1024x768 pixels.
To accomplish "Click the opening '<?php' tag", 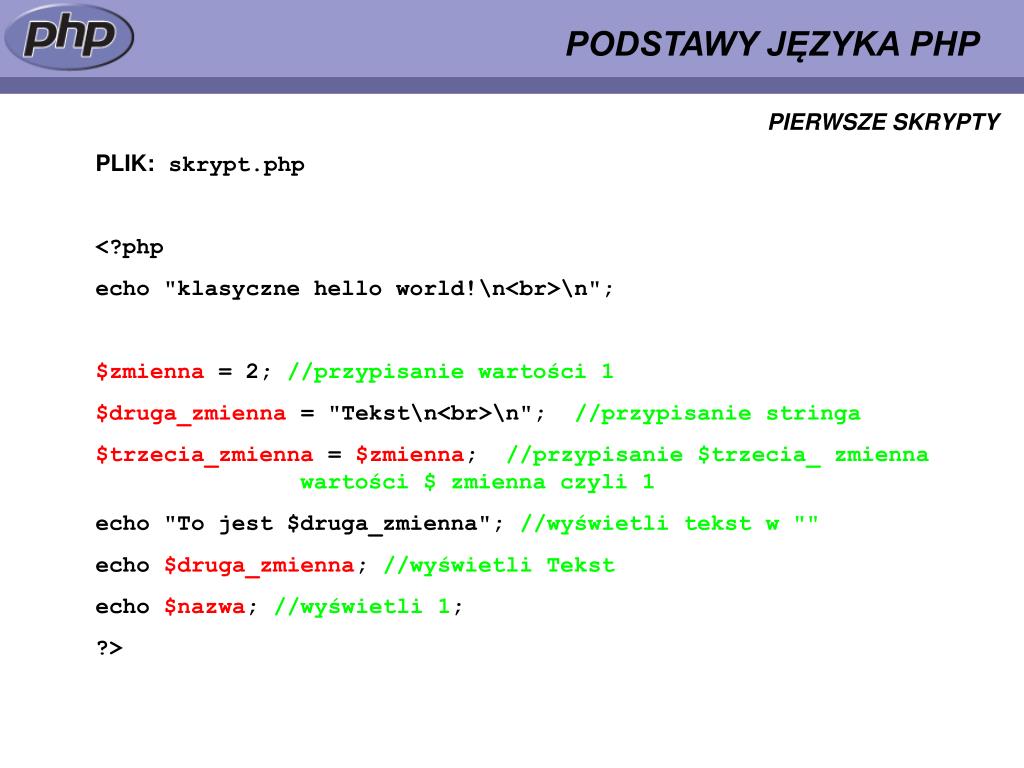I will (x=129, y=248).
